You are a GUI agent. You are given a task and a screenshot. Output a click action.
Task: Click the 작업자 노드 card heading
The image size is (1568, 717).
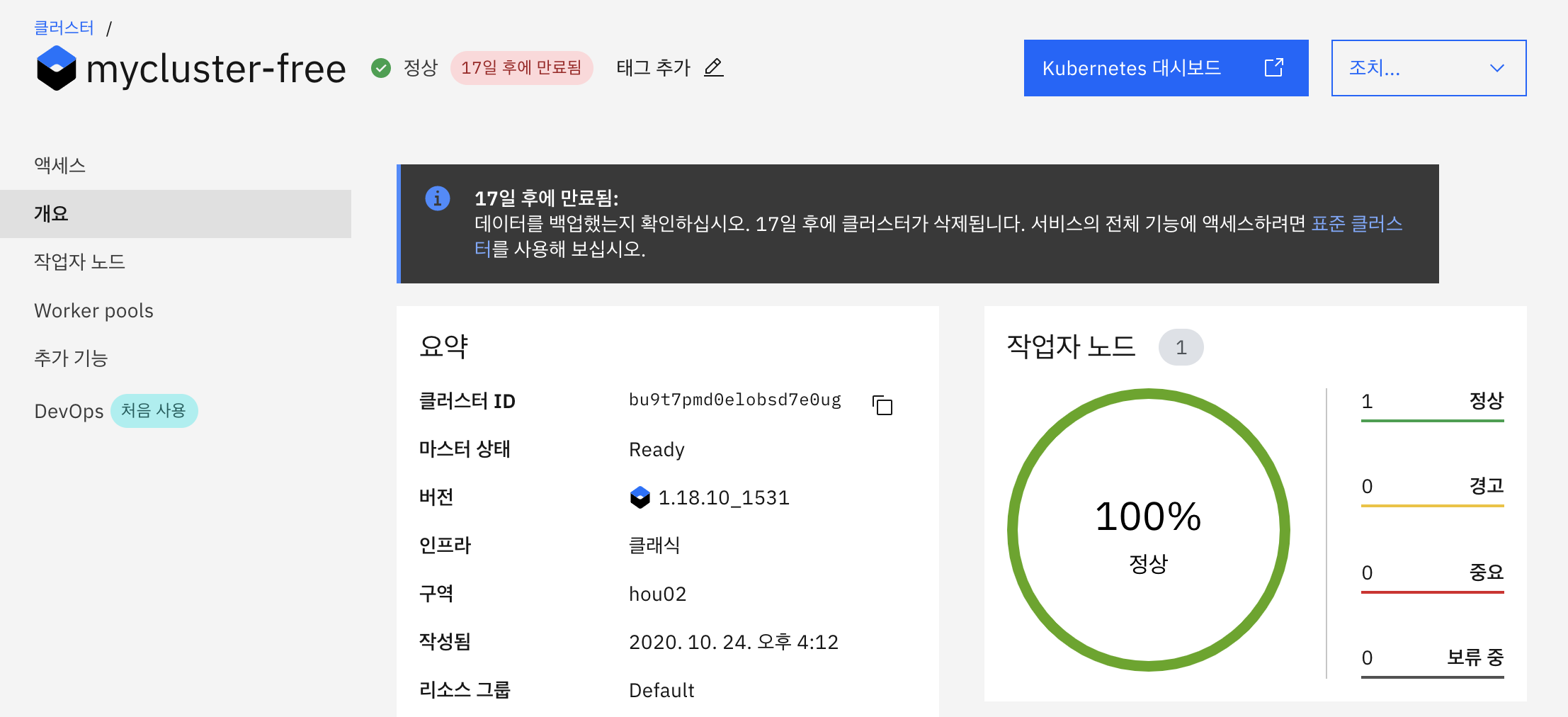tap(1071, 346)
